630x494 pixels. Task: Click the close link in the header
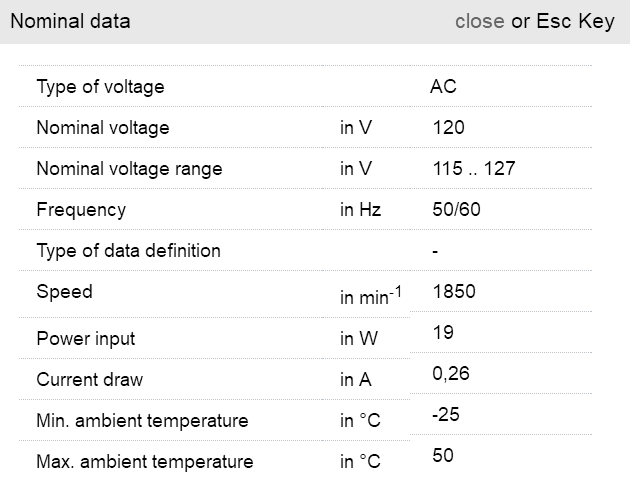click(479, 21)
